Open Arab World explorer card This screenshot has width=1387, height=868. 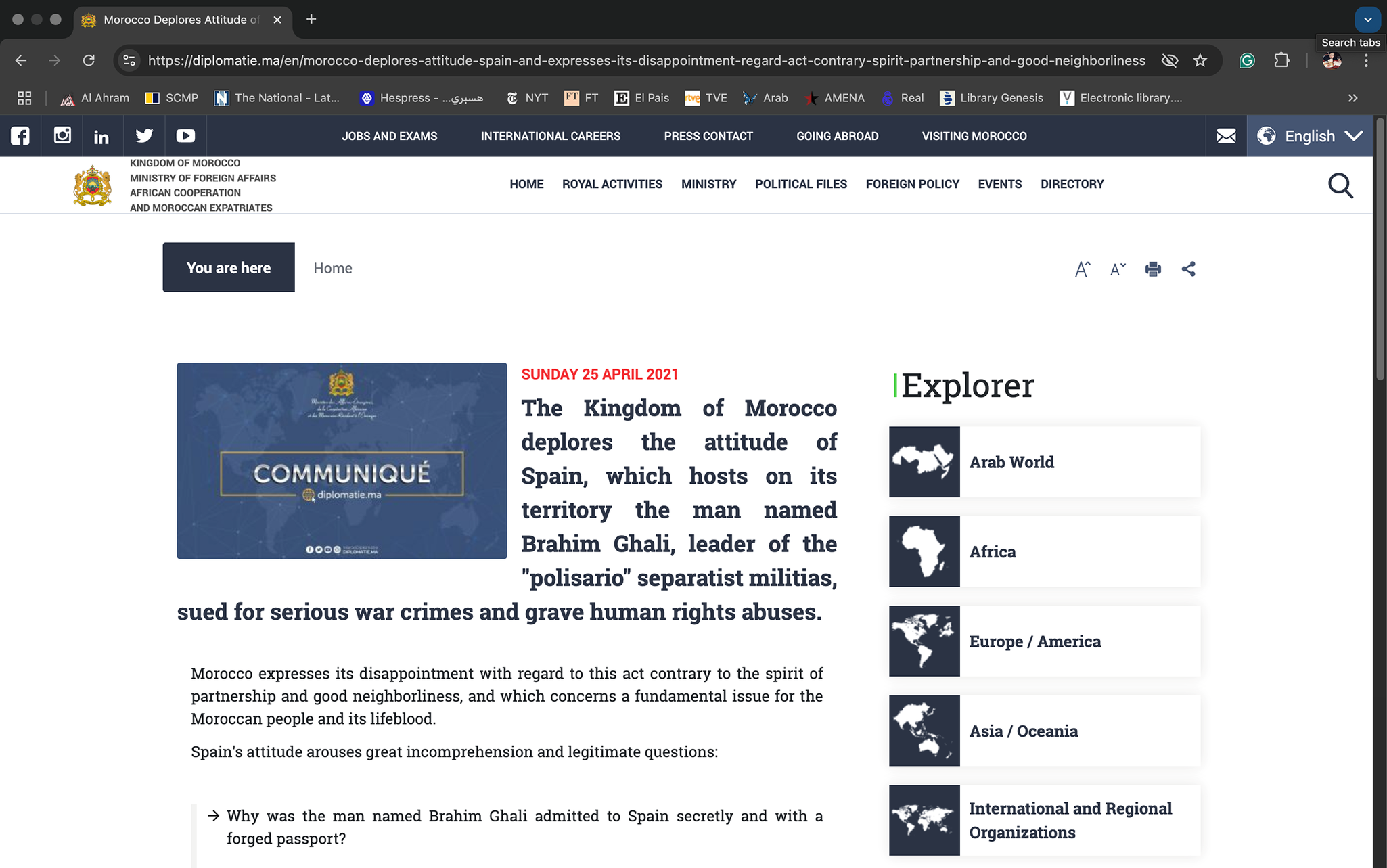[x=1045, y=462]
